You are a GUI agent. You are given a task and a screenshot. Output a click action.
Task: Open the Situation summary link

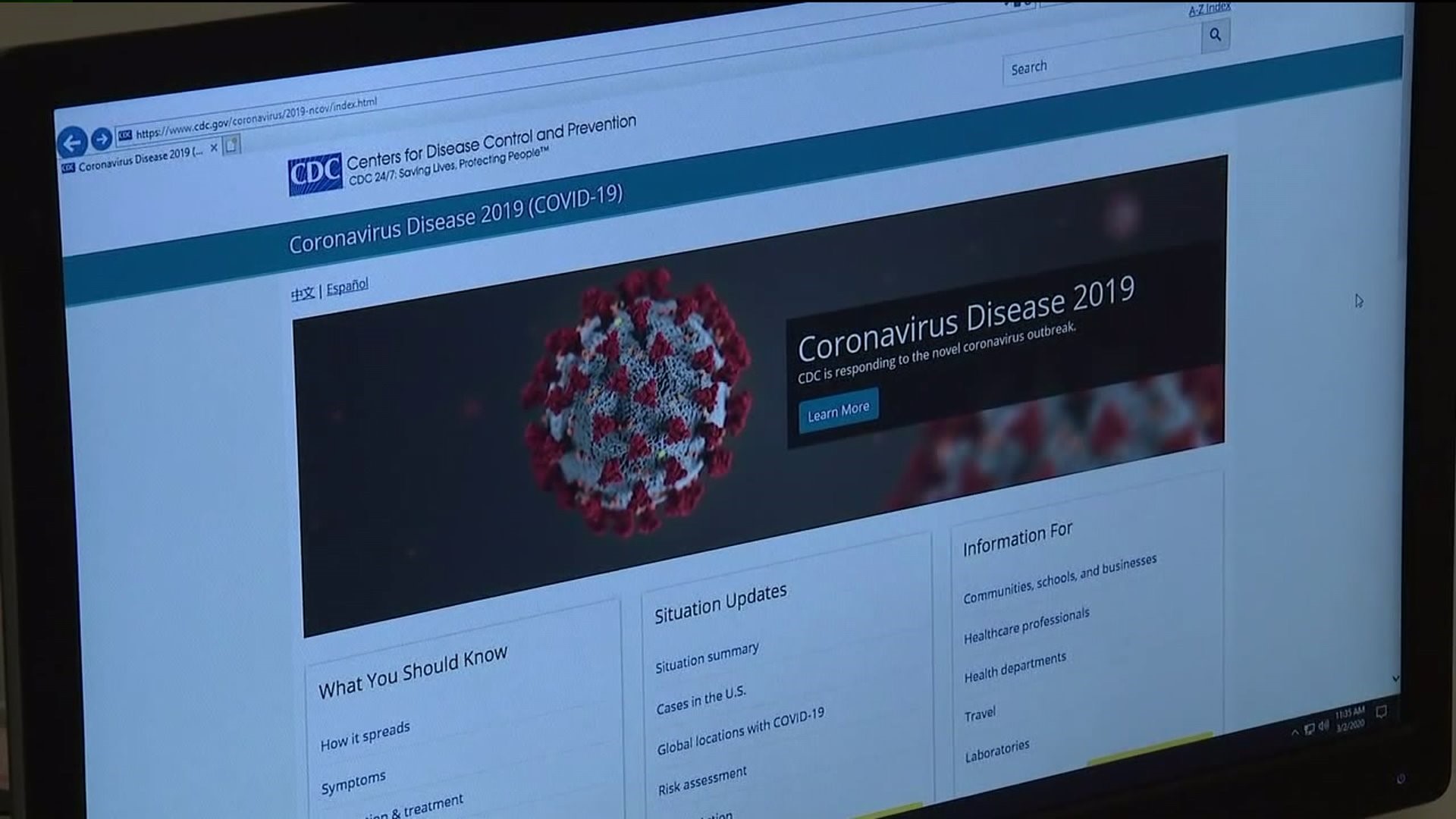[707, 657]
